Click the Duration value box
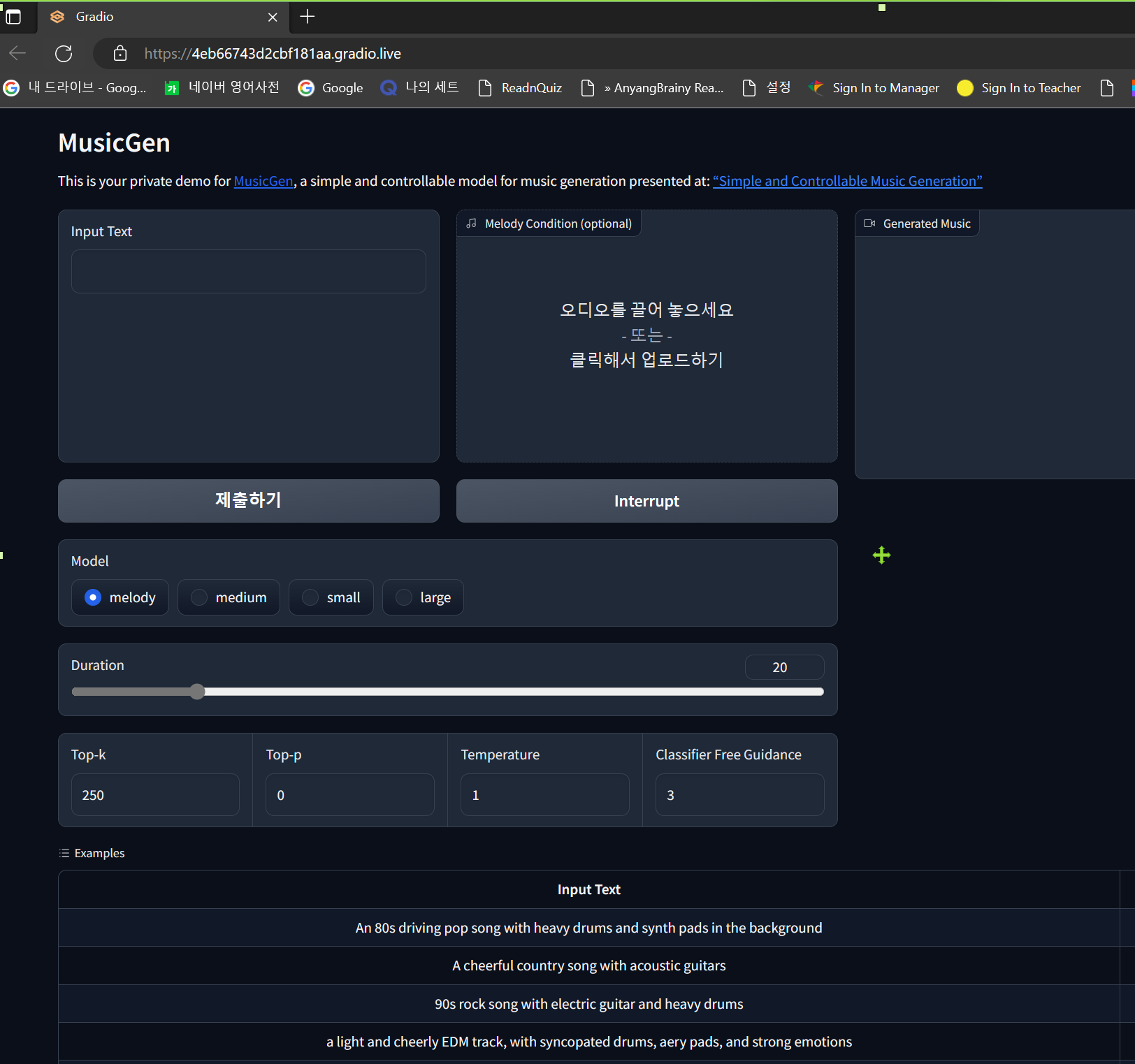 click(x=784, y=667)
